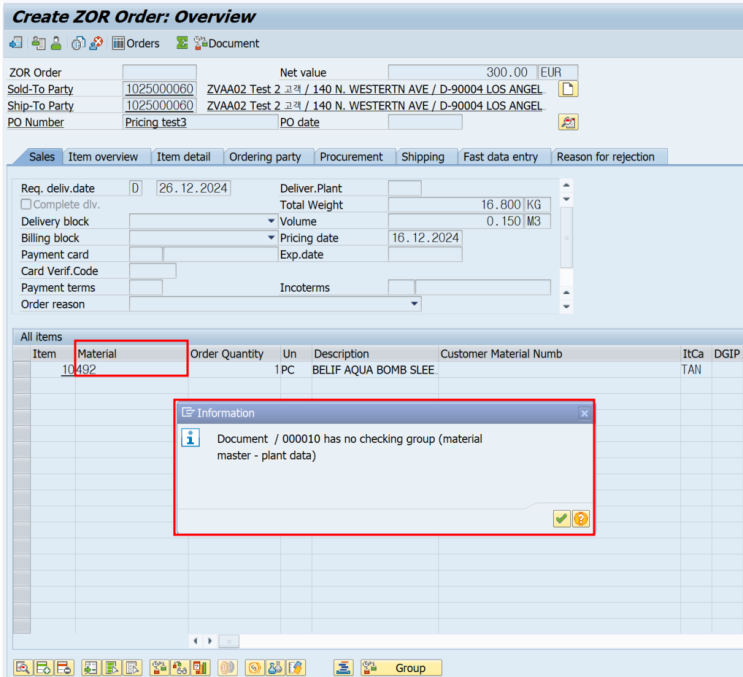Viewport: 743px width, 677px height.
Task: Click the partner search icon beside PO date
Action: pyautogui.click(x=568, y=122)
